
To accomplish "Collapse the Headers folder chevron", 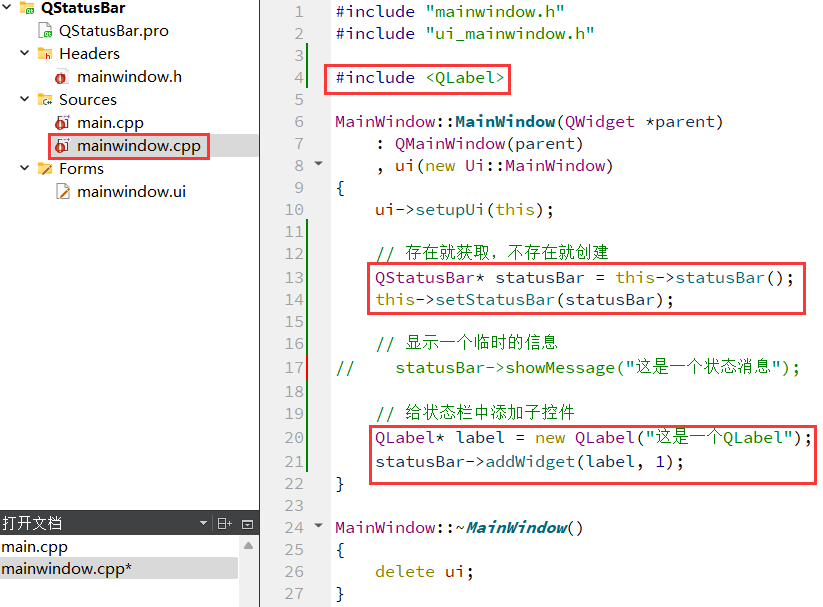I will 24,53.
